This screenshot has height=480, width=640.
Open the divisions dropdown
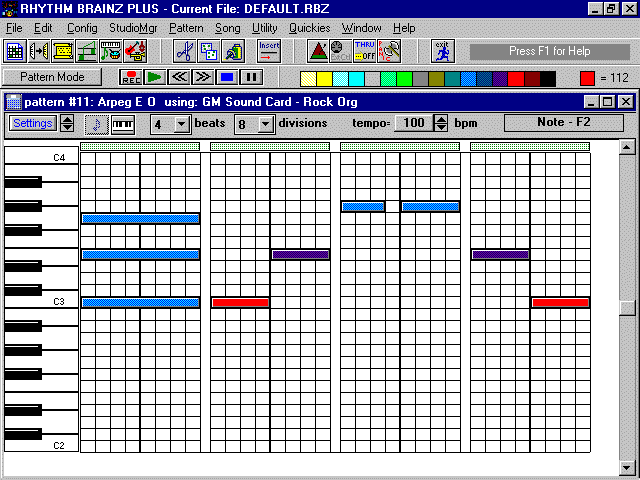click(x=265, y=124)
